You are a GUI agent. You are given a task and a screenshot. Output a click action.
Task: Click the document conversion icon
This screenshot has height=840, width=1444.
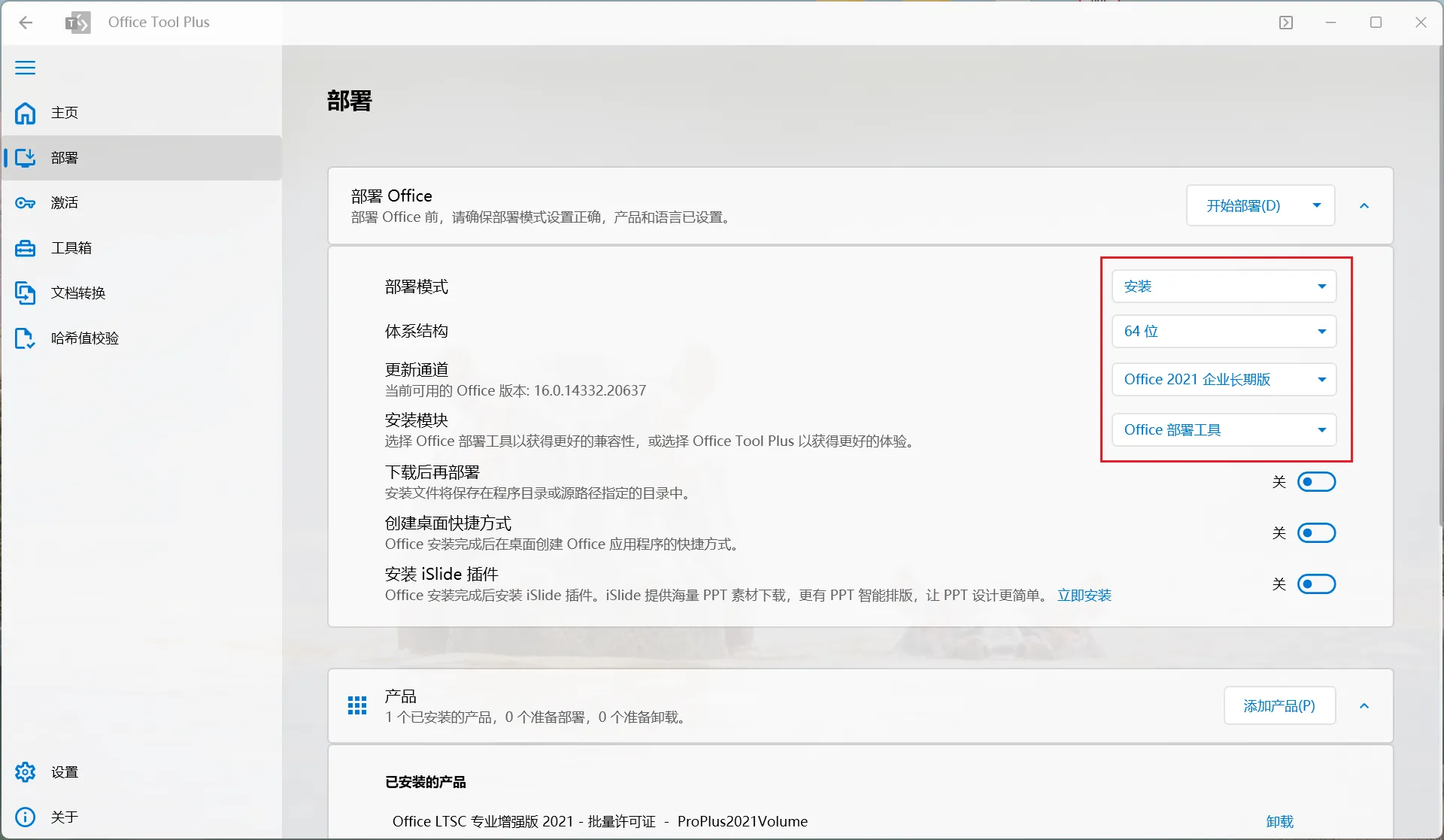(25, 293)
